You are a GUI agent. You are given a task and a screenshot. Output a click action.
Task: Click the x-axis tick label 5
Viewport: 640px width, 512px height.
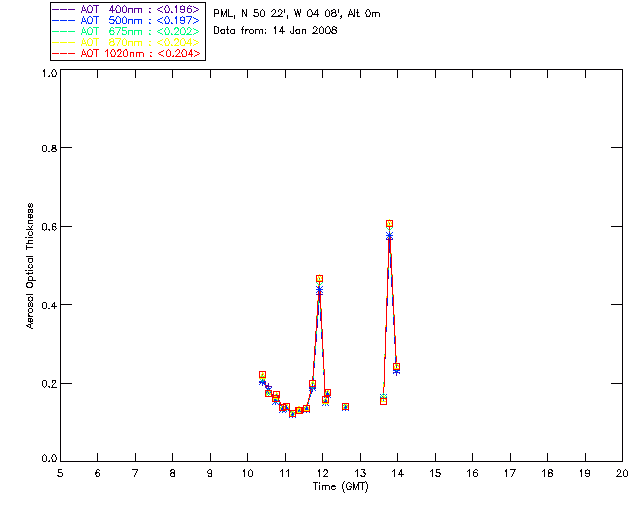click(x=60, y=473)
